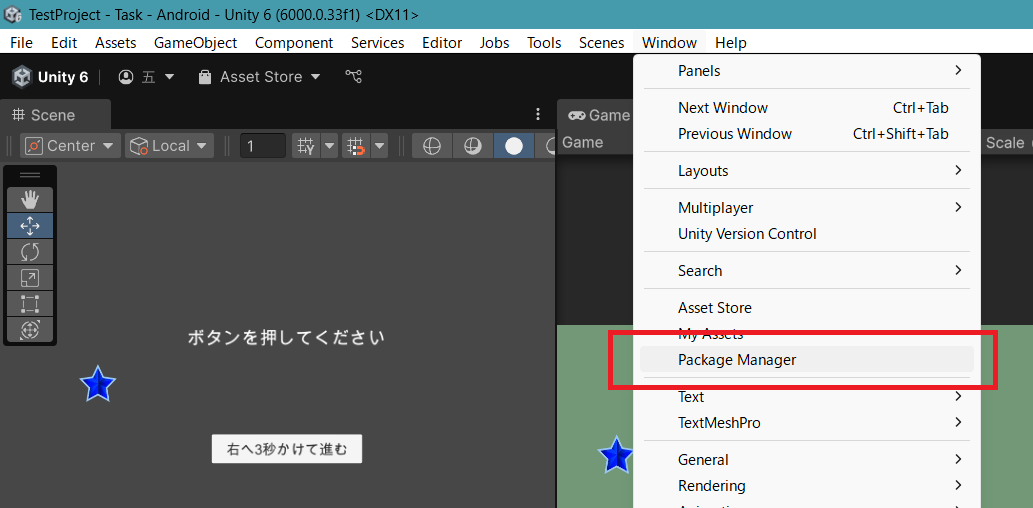This screenshot has width=1033, height=508.
Task: Open the Assets menu
Action: click(x=116, y=43)
